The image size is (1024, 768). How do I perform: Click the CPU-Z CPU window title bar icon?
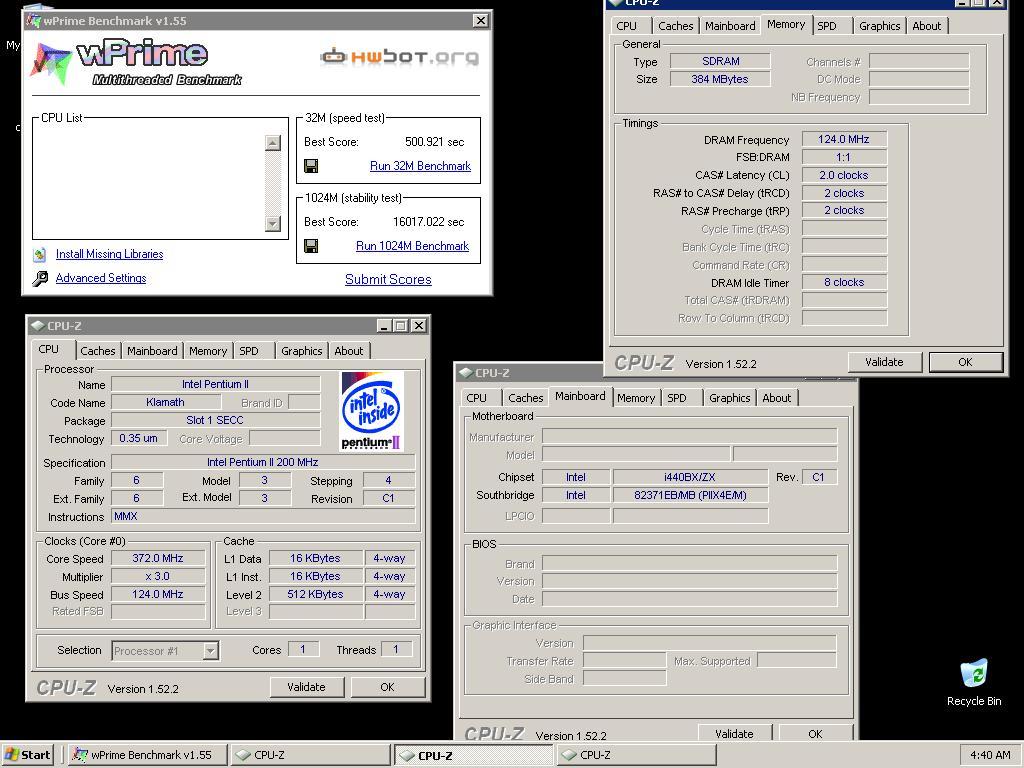37,326
